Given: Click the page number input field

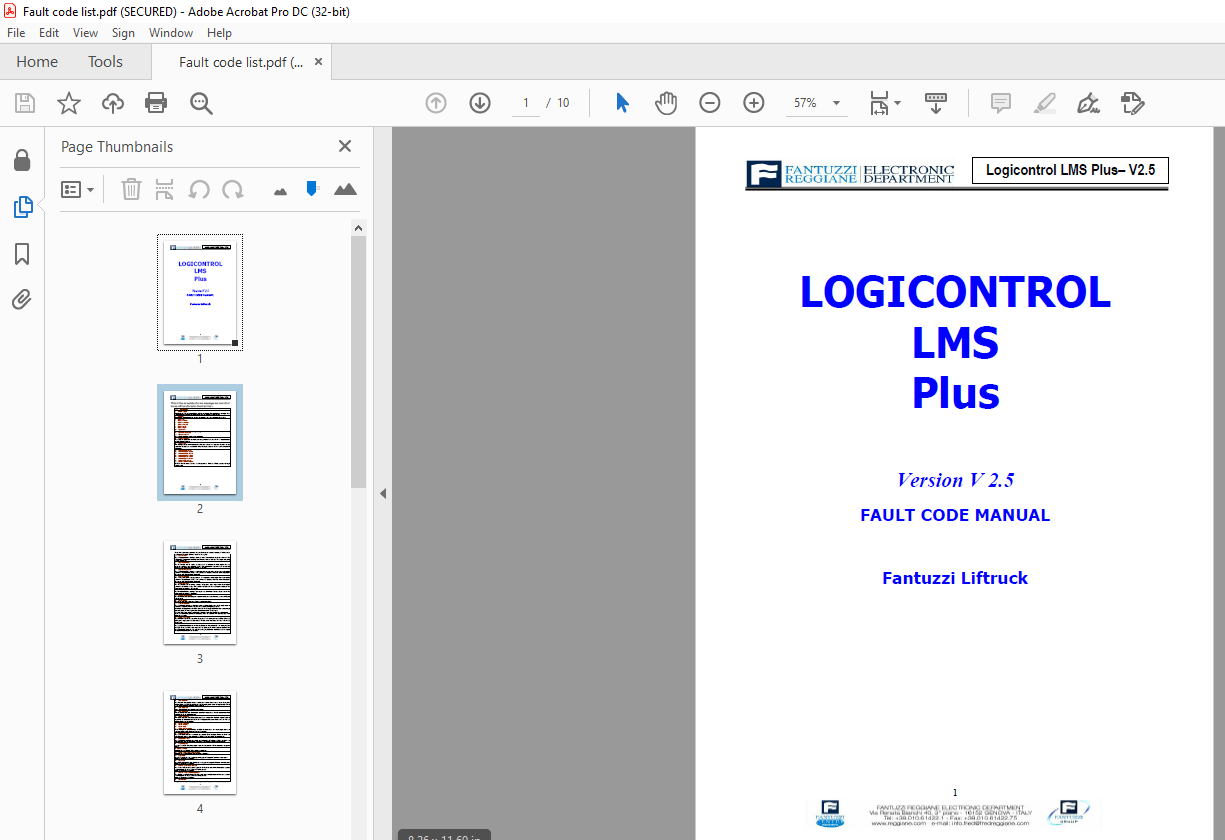Looking at the screenshot, I should click(x=525, y=103).
